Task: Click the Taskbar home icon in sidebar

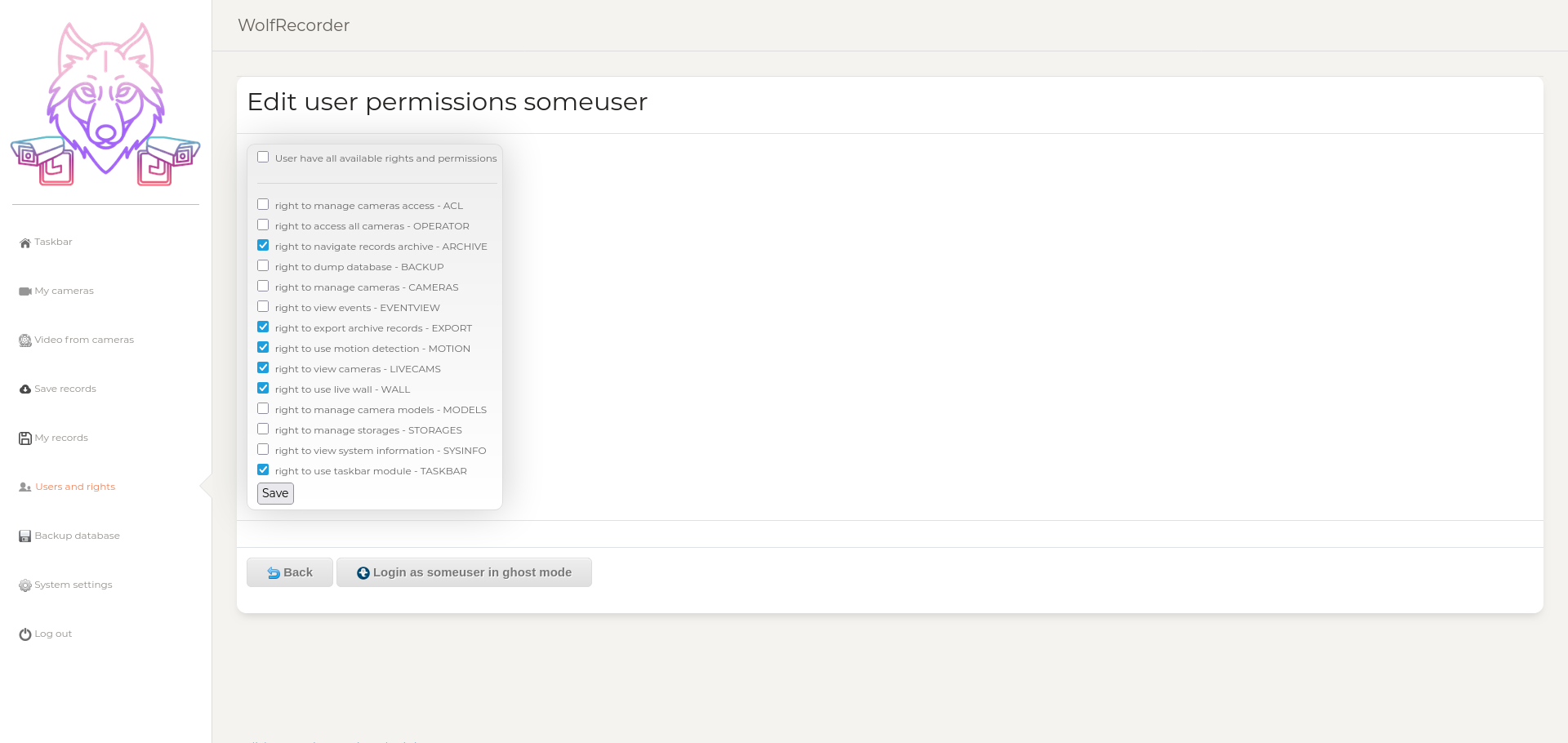Action: pos(25,242)
